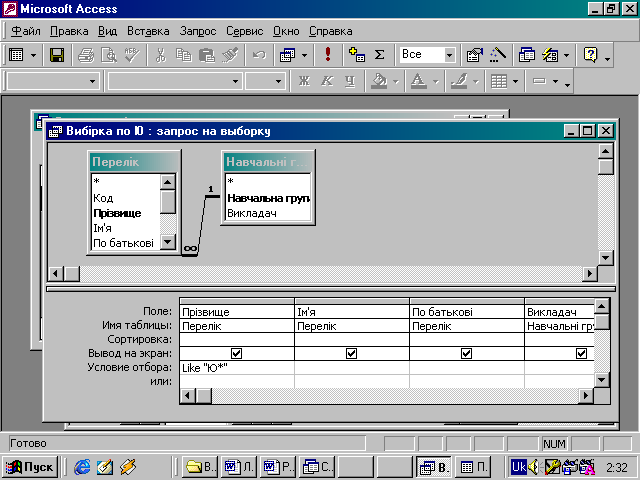This screenshot has width=640, height=480.
Task: Select the Викладач field in Навчальні table
Action: coord(252,213)
